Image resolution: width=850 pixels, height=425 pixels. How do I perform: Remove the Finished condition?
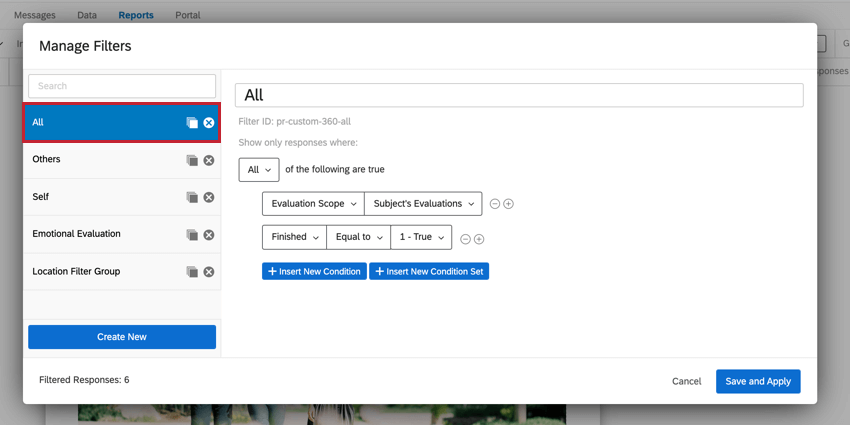point(465,239)
